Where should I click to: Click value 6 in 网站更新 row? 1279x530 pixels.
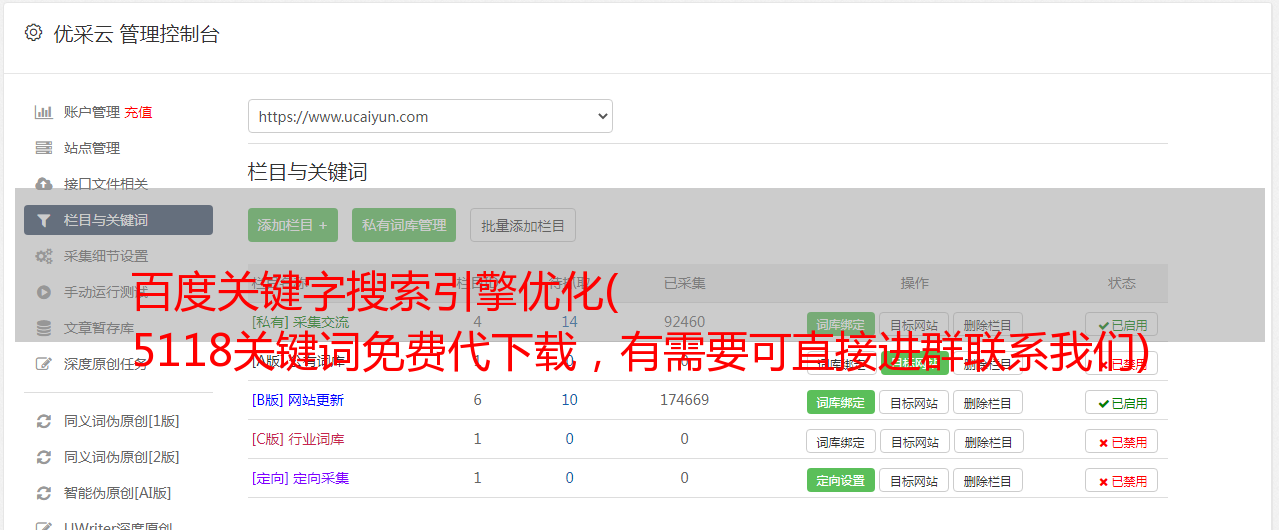click(x=477, y=400)
